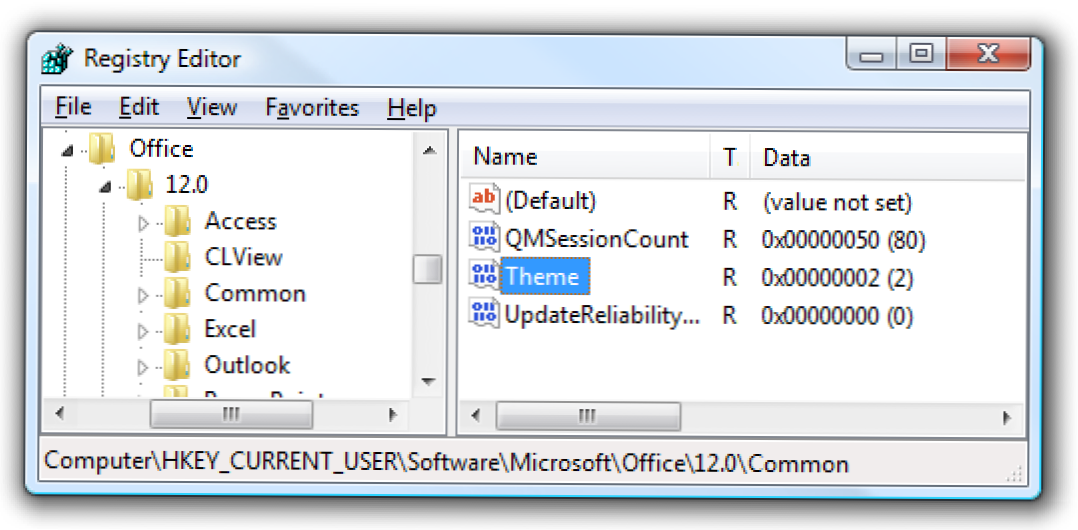Click the values pane horizontal scrollbar thumb
The width and height of the screenshot is (1078, 530).
coord(588,415)
